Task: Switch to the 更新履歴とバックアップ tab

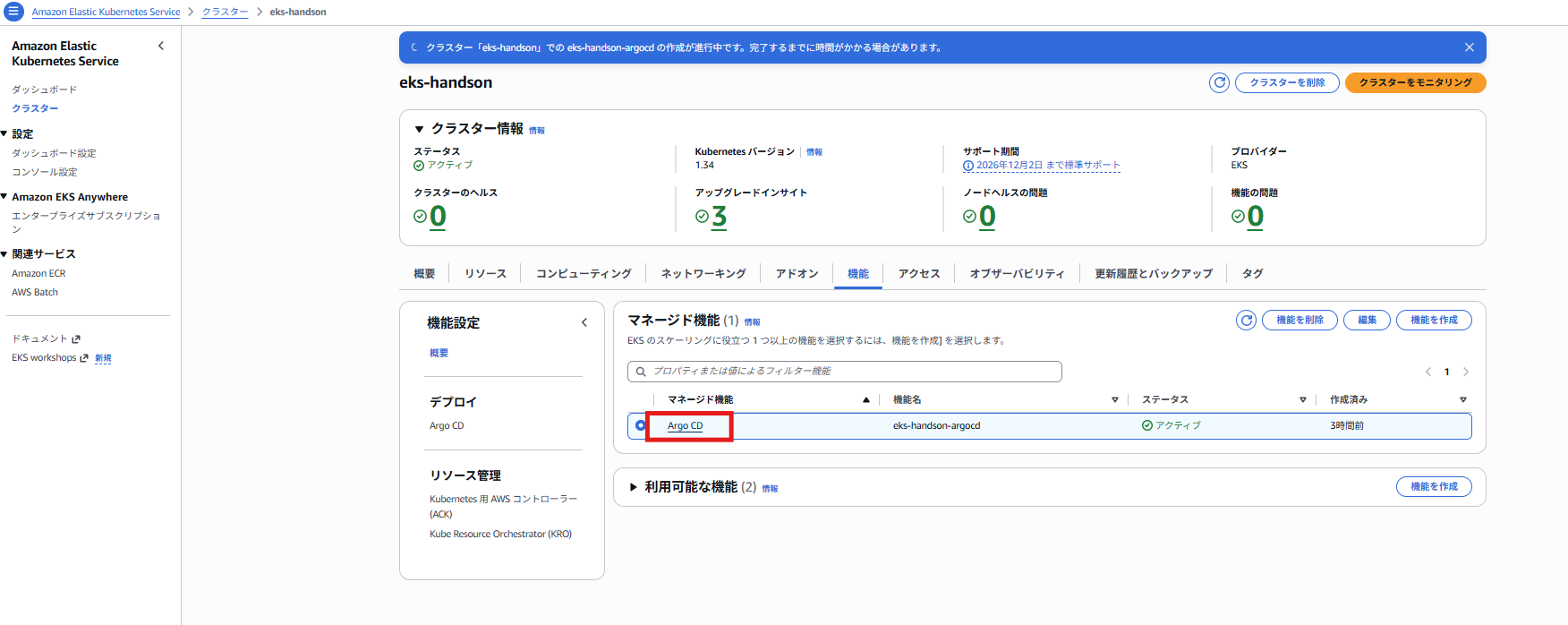Action: 1154,273
